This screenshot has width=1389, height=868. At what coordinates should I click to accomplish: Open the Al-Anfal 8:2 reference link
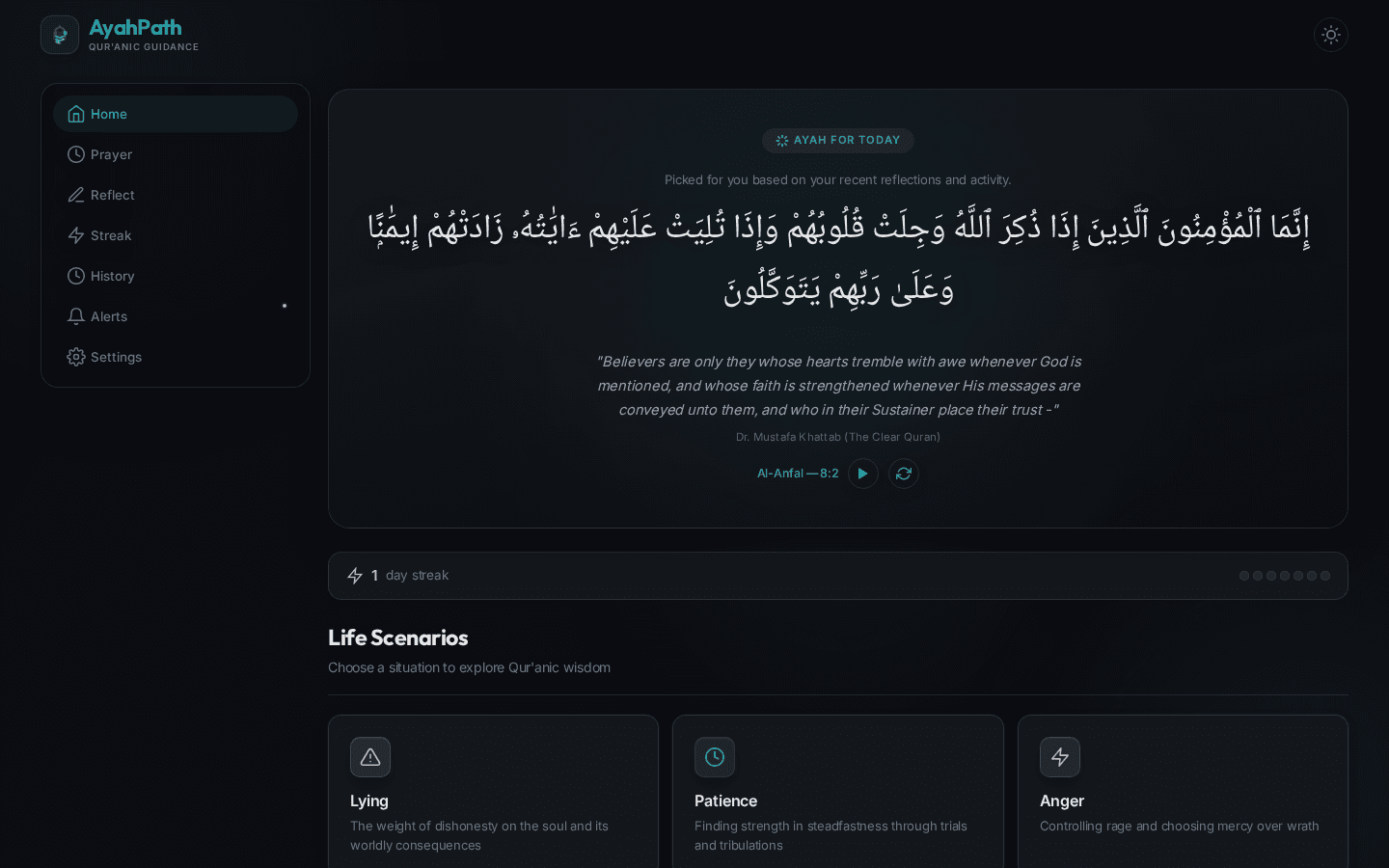[x=798, y=474]
